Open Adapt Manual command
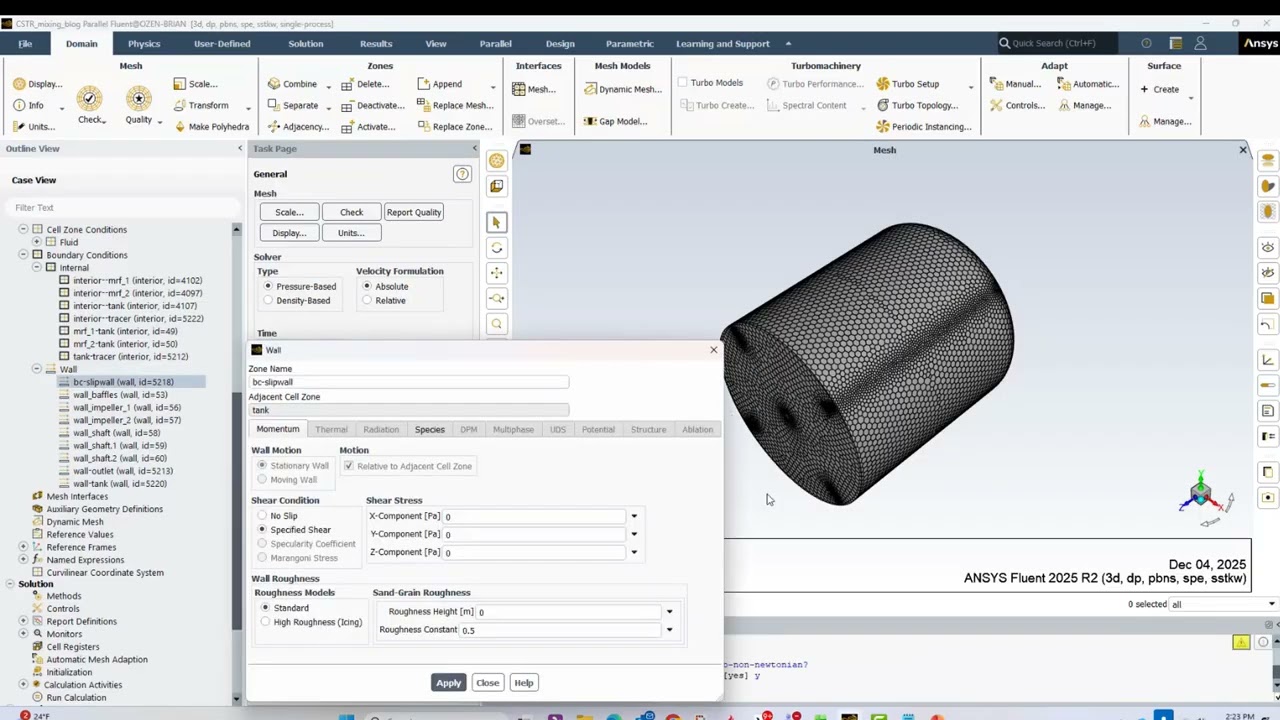This screenshot has height=720, width=1280. click(x=1016, y=84)
